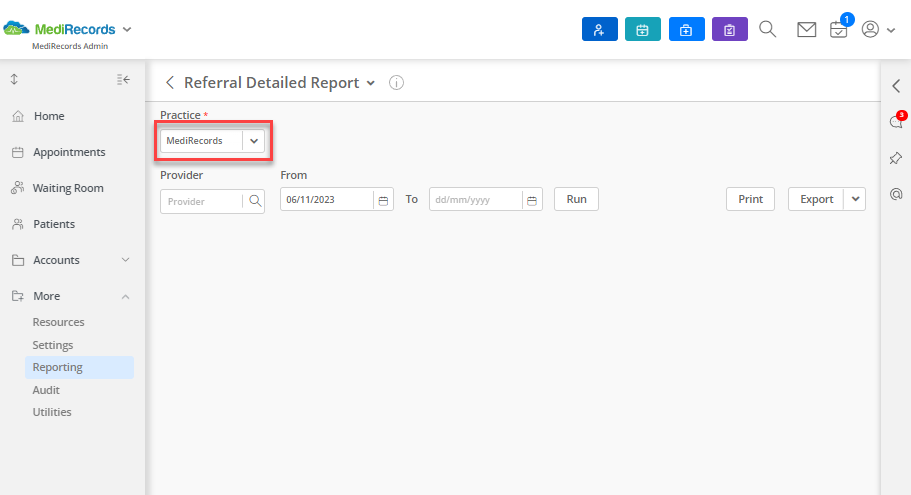Viewport: 911px width, 495px height.
Task: Click the From date field 06/11/2023
Action: pos(327,200)
